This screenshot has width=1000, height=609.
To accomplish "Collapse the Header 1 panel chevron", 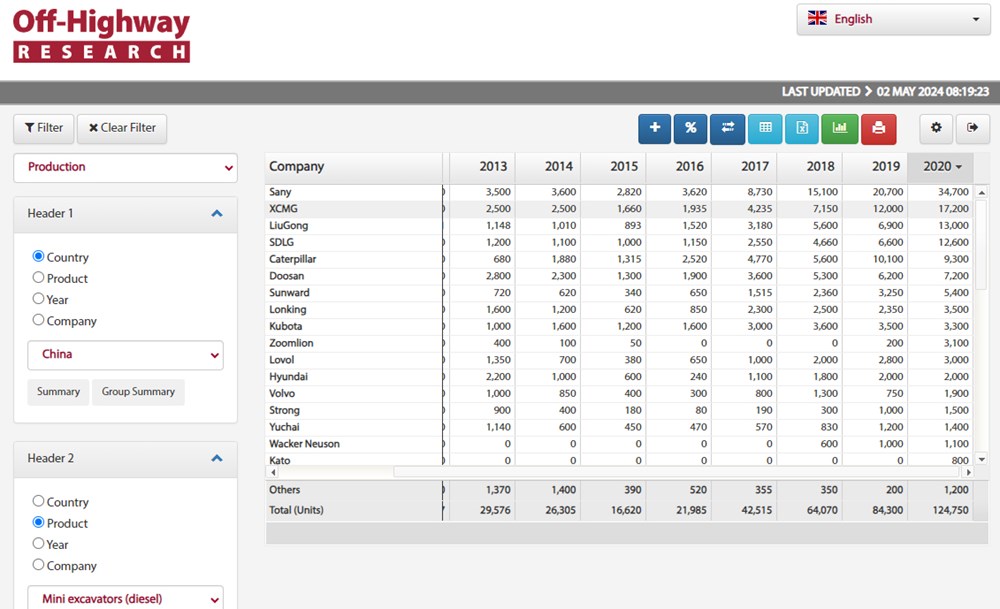I will tap(217, 213).
